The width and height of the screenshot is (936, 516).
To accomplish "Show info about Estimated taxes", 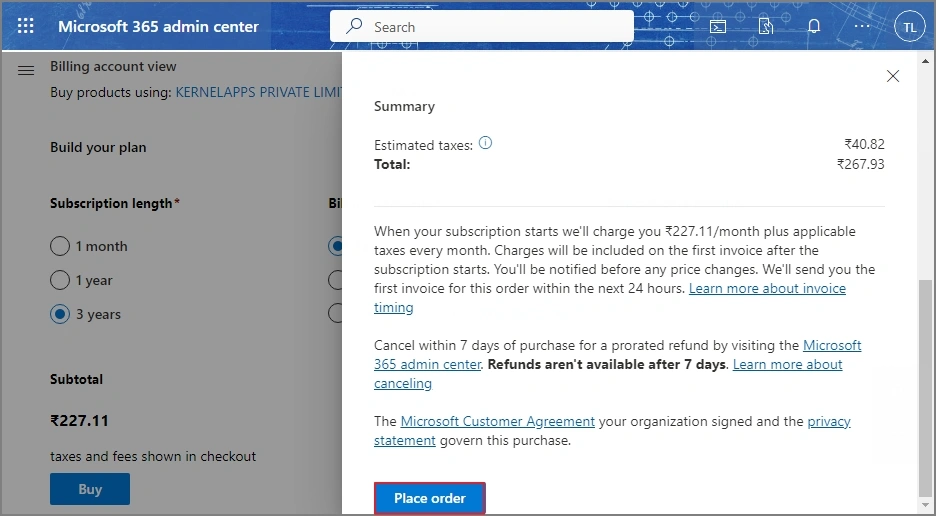I will pyautogui.click(x=485, y=143).
